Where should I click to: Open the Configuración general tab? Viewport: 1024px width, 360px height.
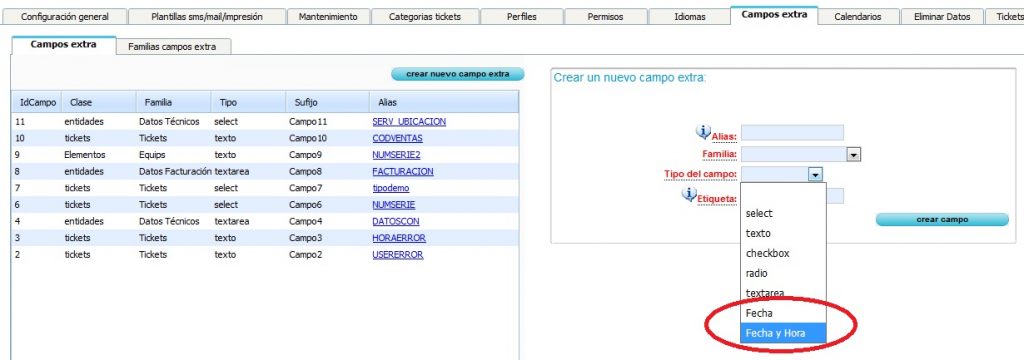[65, 17]
